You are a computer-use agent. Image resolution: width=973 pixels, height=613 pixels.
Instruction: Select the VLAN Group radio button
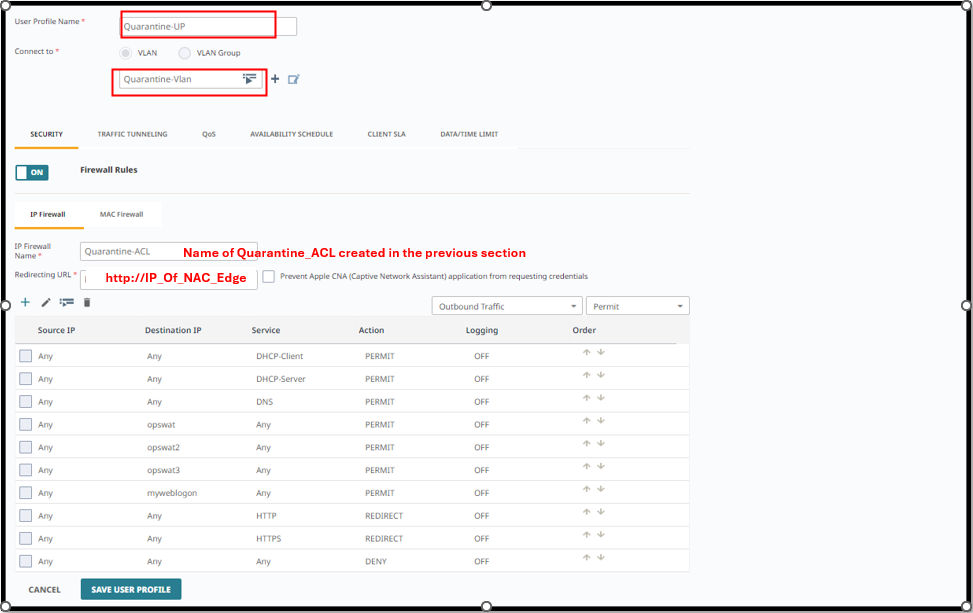point(184,53)
